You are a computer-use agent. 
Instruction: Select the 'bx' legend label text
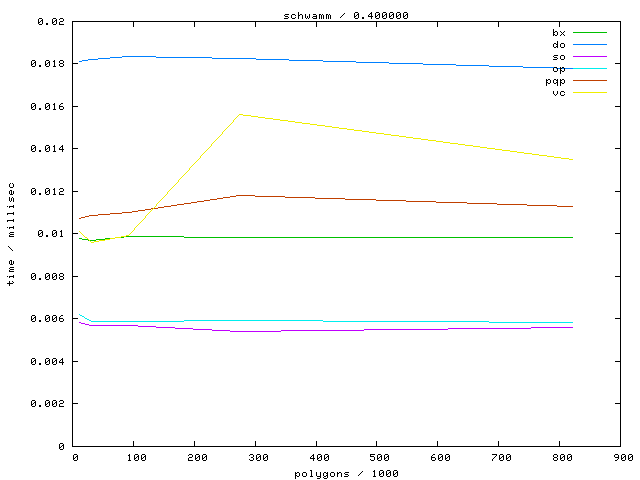tap(558, 33)
